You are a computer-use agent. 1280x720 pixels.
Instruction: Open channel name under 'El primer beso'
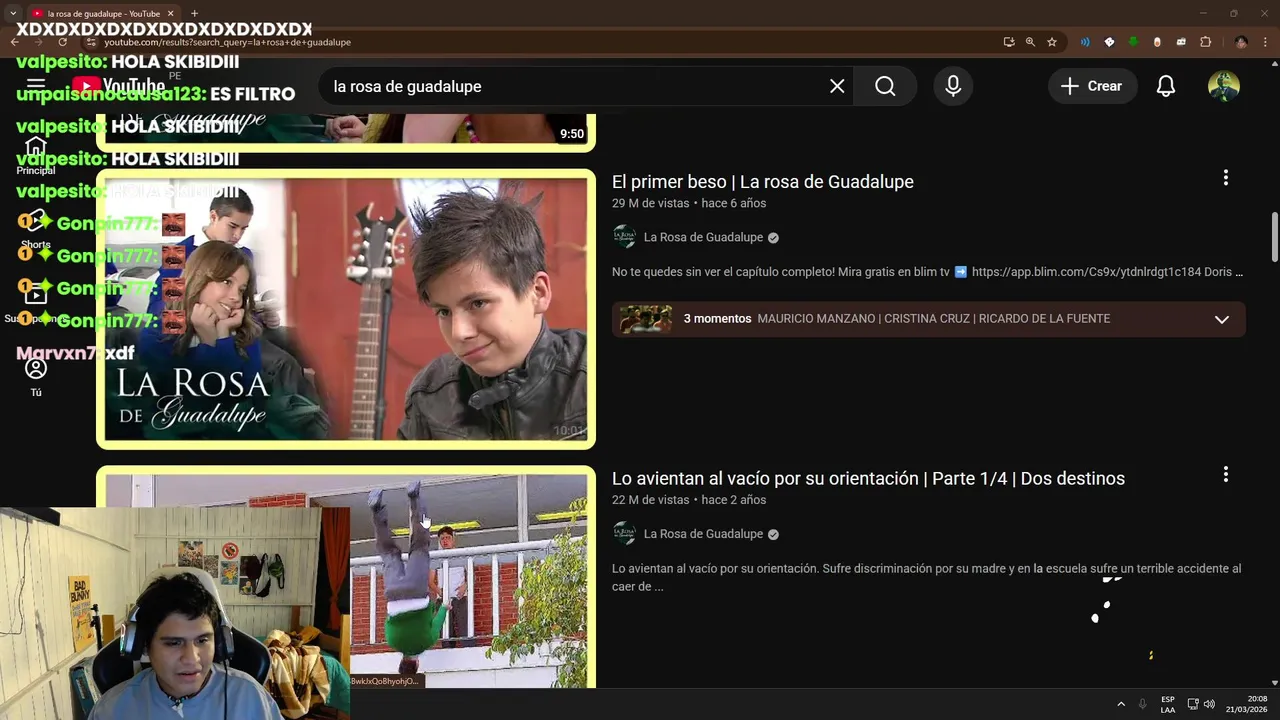[703, 237]
